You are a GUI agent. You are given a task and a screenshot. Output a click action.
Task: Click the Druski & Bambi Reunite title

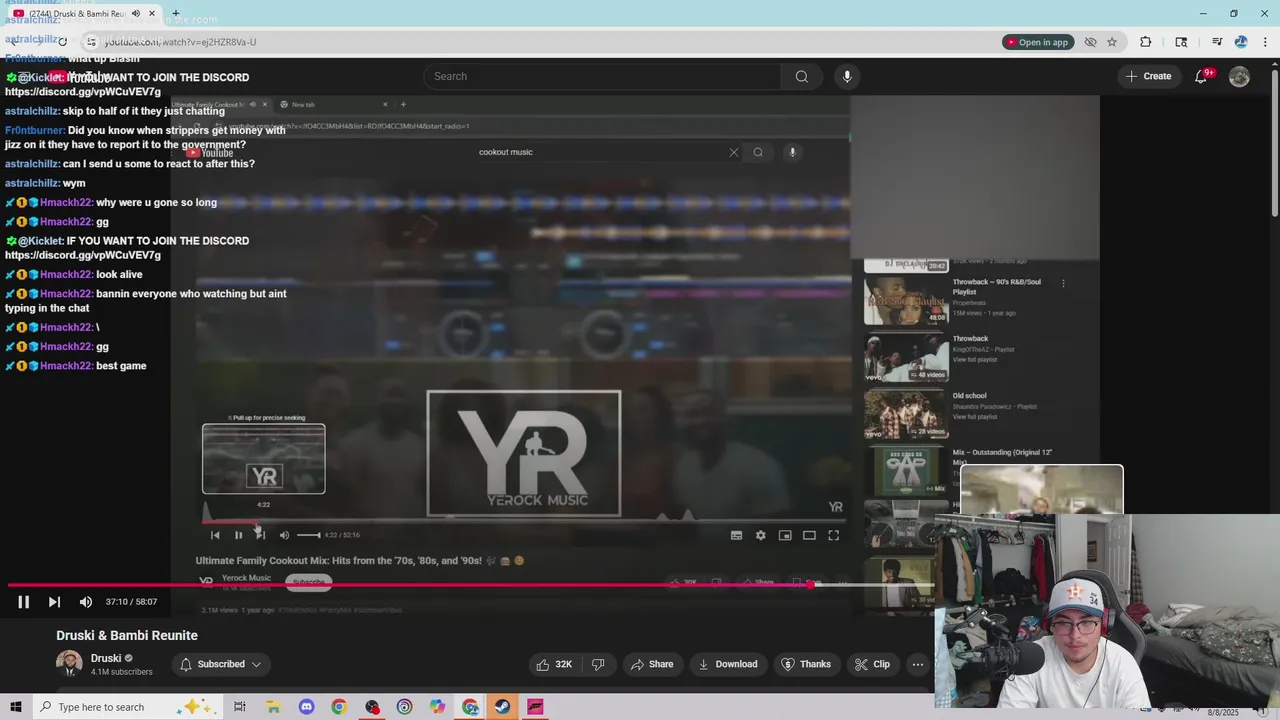tap(127, 636)
